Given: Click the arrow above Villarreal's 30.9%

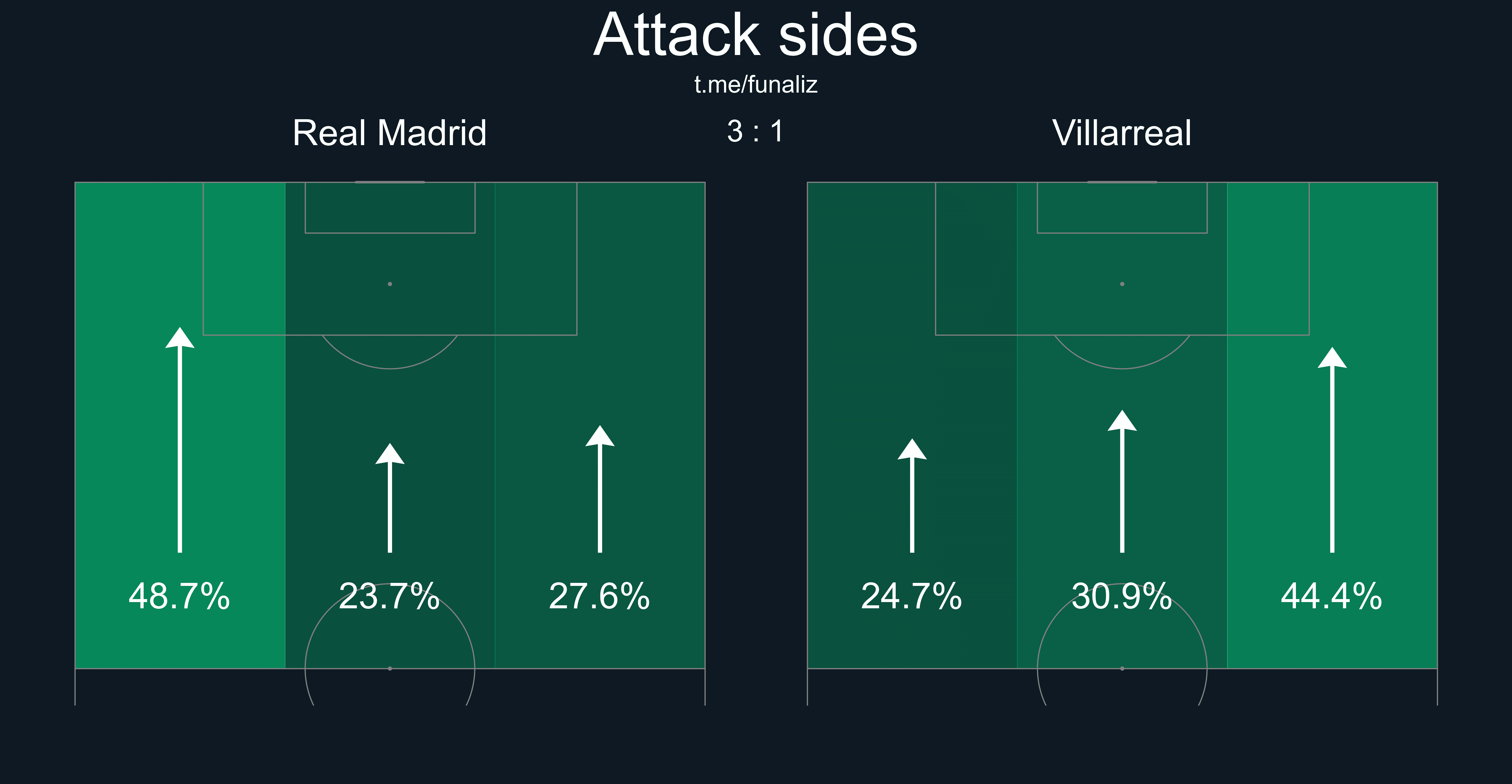Looking at the screenshot, I should coord(1122,481).
